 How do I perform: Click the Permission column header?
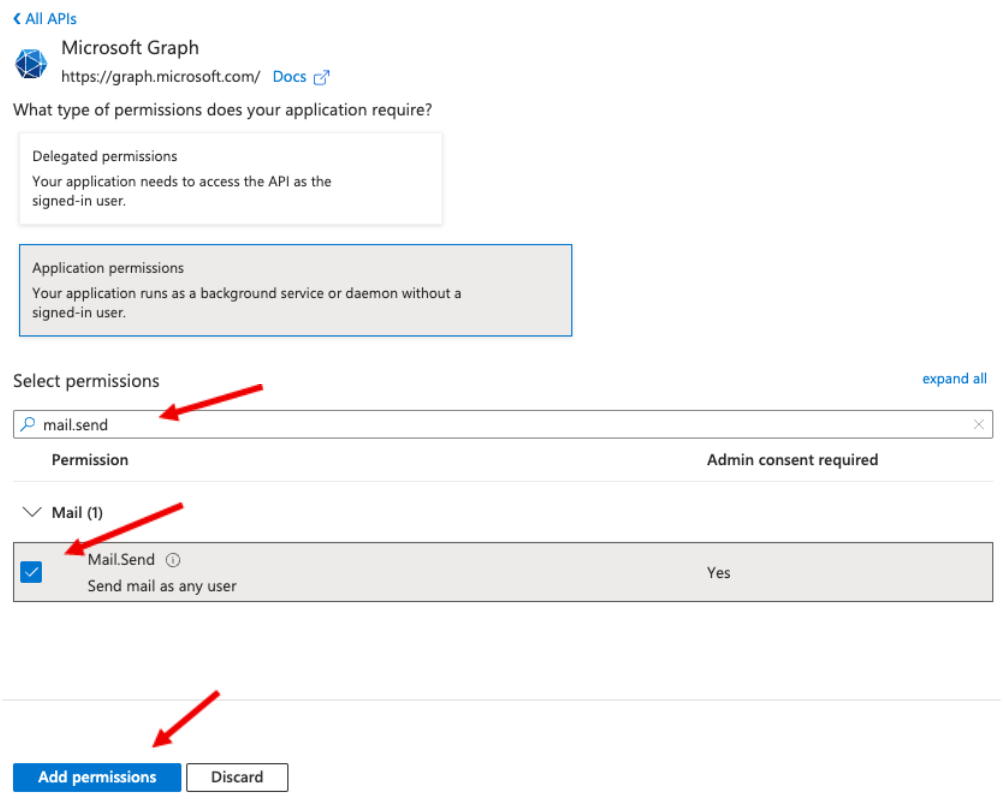pyautogui.click(x=90, y=460)
